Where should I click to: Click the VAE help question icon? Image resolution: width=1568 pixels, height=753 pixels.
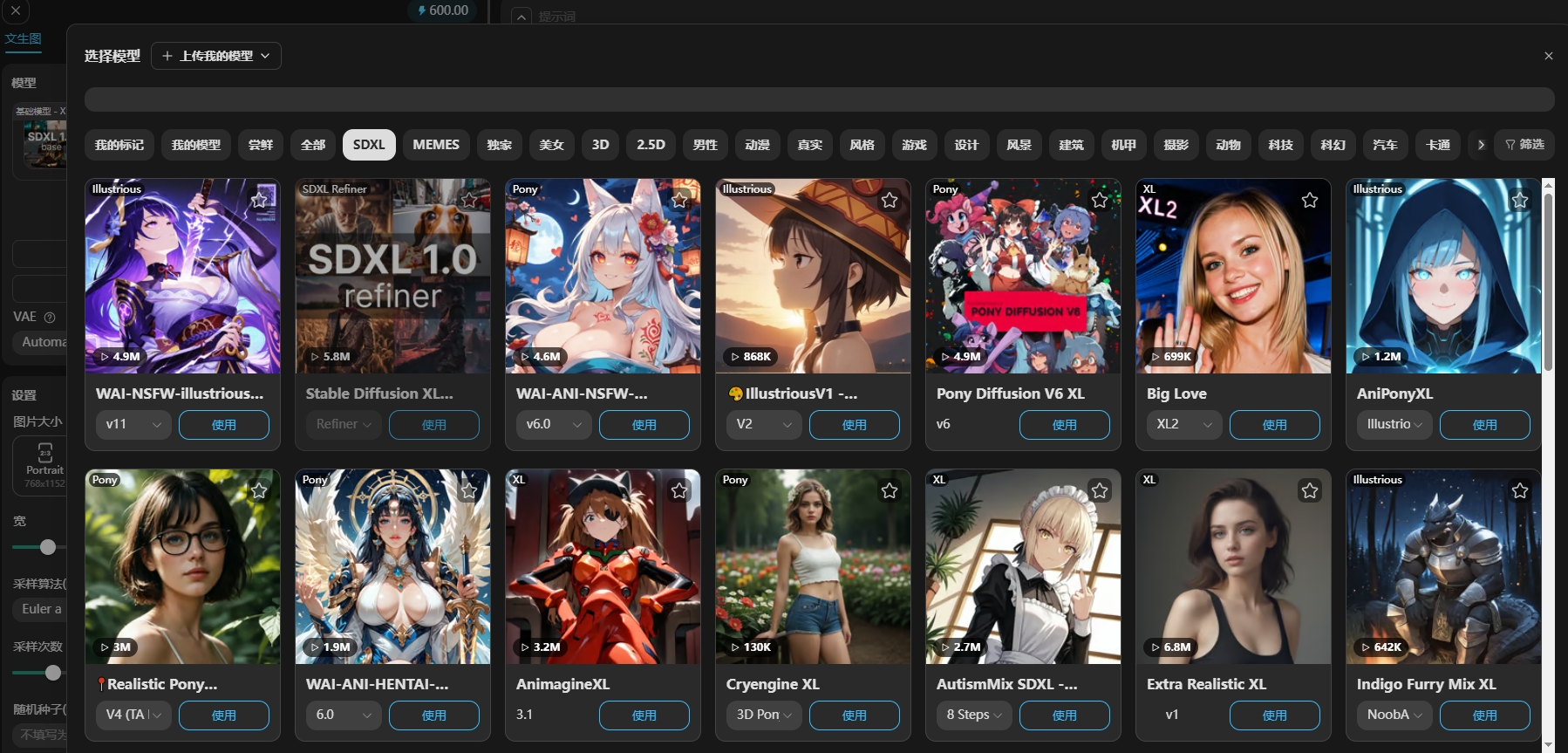pyautogui.click(x=50, y=318)
